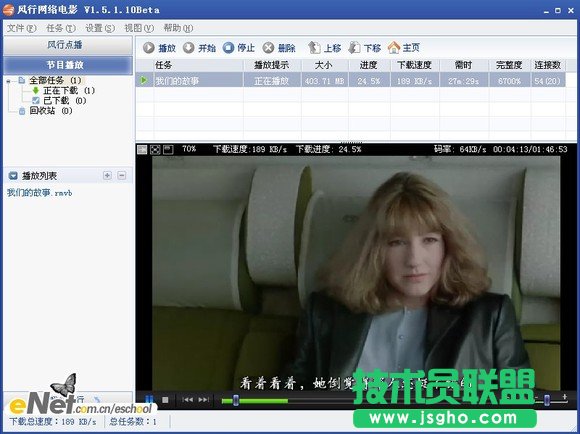580x434 pixels.
Task: Stop video with the square stop button
Action: [165, 400]
